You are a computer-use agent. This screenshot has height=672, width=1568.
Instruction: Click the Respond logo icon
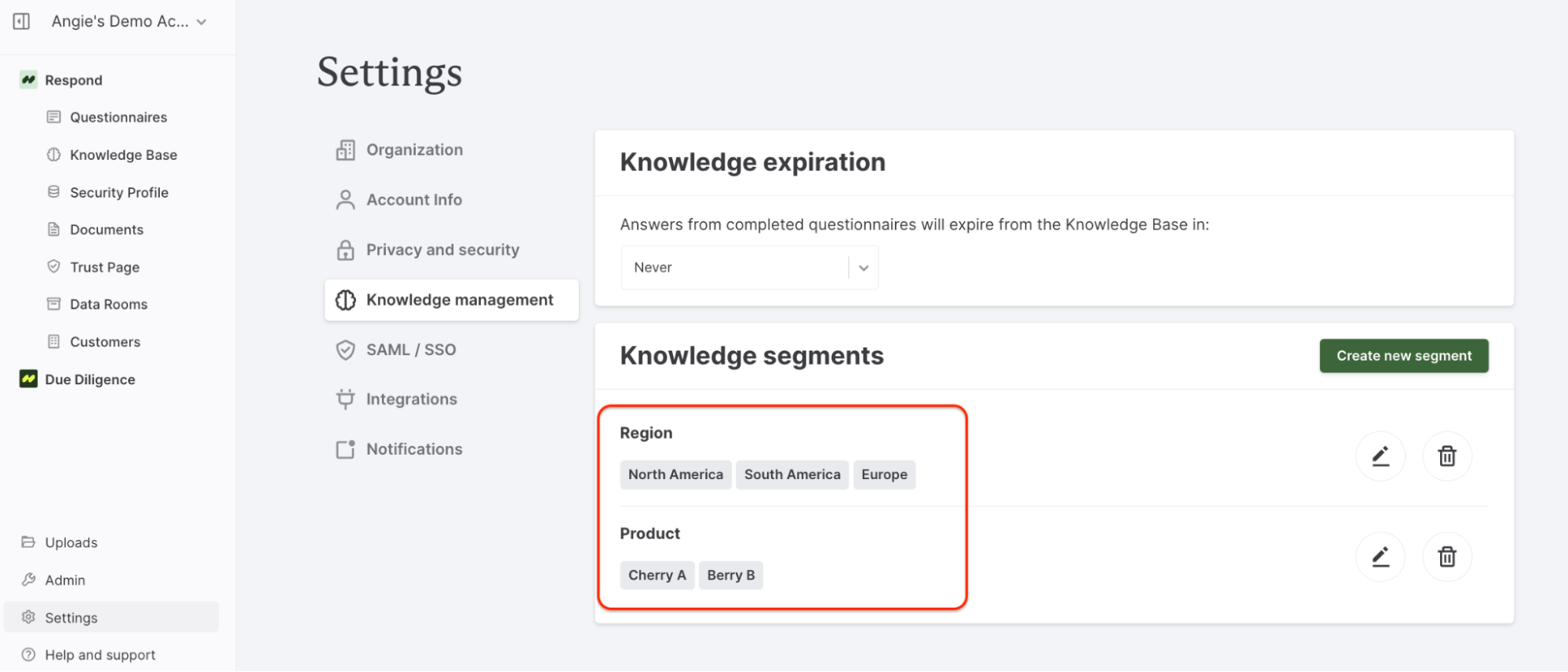click(x=28, y=79)
